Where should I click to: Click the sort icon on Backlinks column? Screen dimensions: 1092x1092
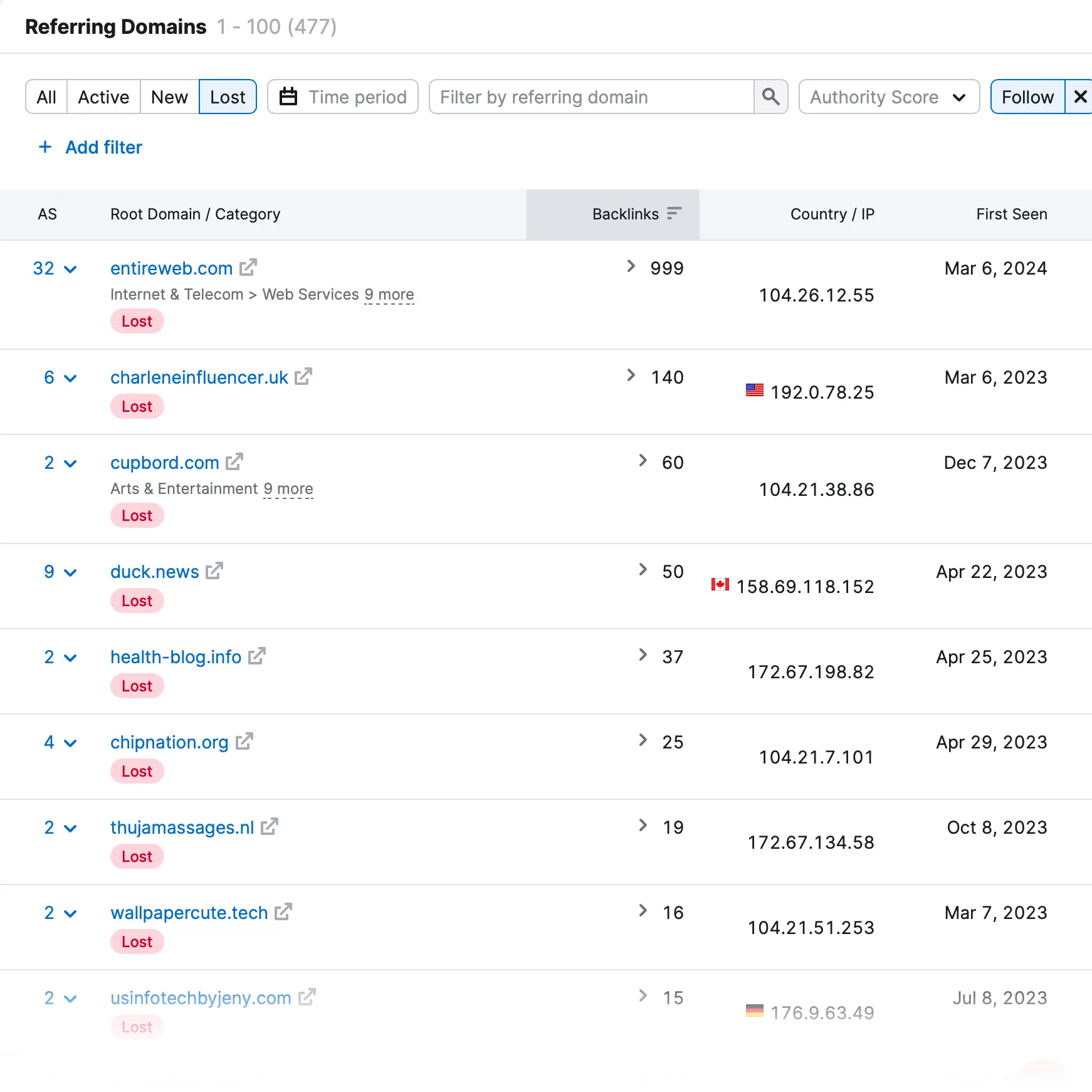pyautogui.click(x=675, y=213)
